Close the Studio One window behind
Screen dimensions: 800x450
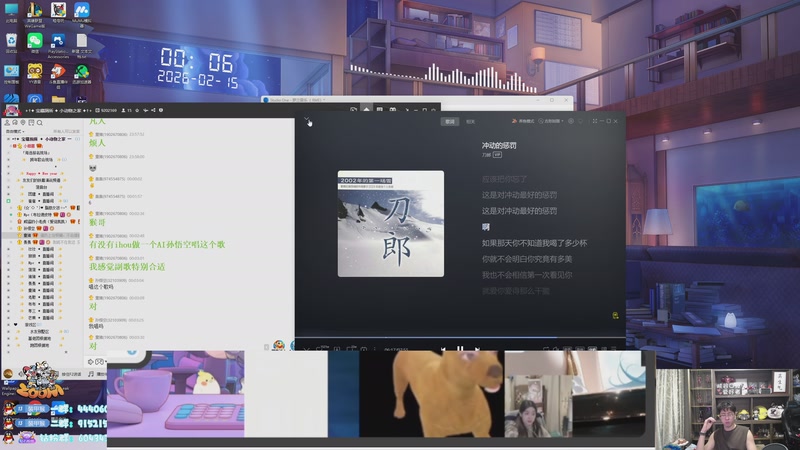[566, 100]
